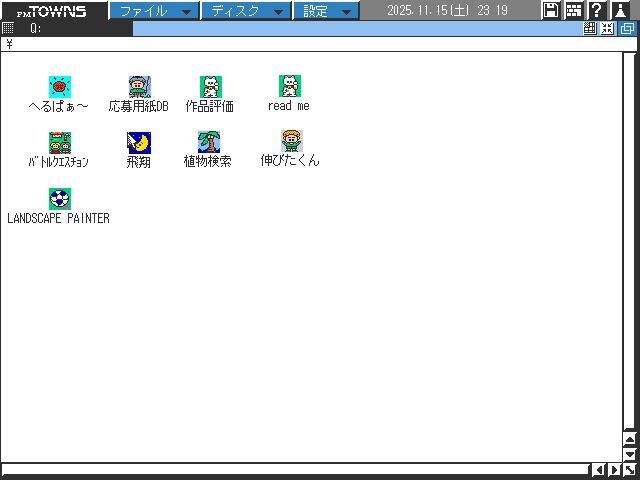640x480 pixels.
Task: Click the Q: drive label
Action: [x=36, y=28]
